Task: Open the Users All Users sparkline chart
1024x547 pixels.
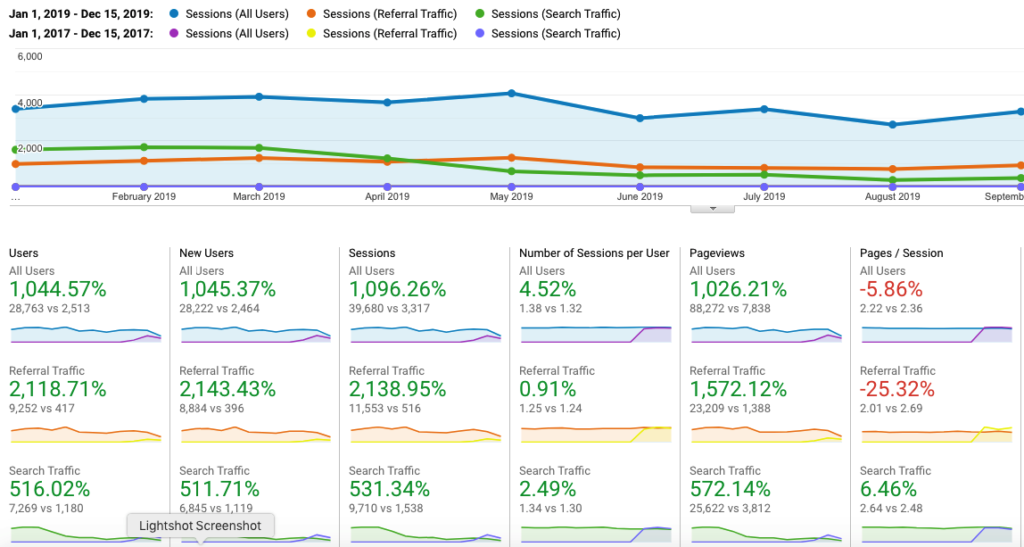Action: tap(85, 335)
